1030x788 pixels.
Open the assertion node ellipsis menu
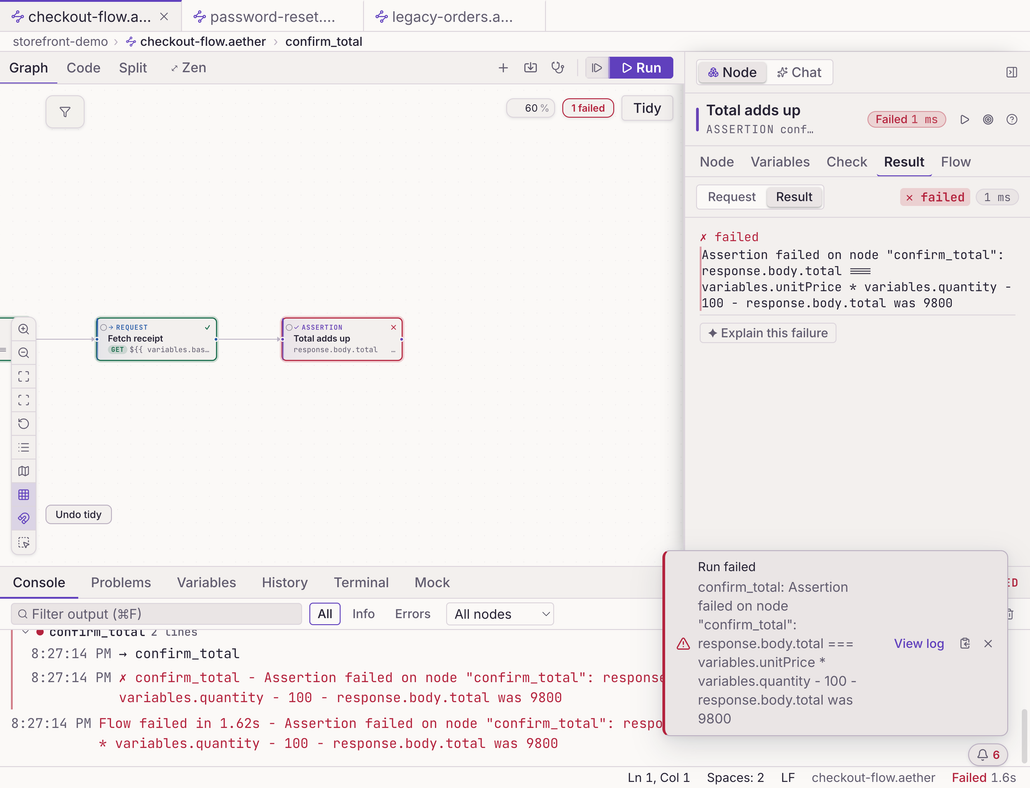(393, 350)
